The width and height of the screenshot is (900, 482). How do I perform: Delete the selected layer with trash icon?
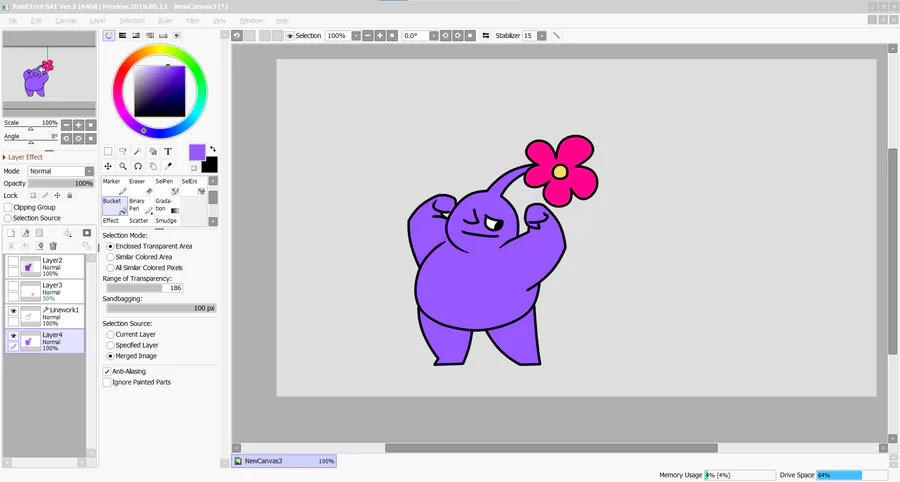(53, 246)
